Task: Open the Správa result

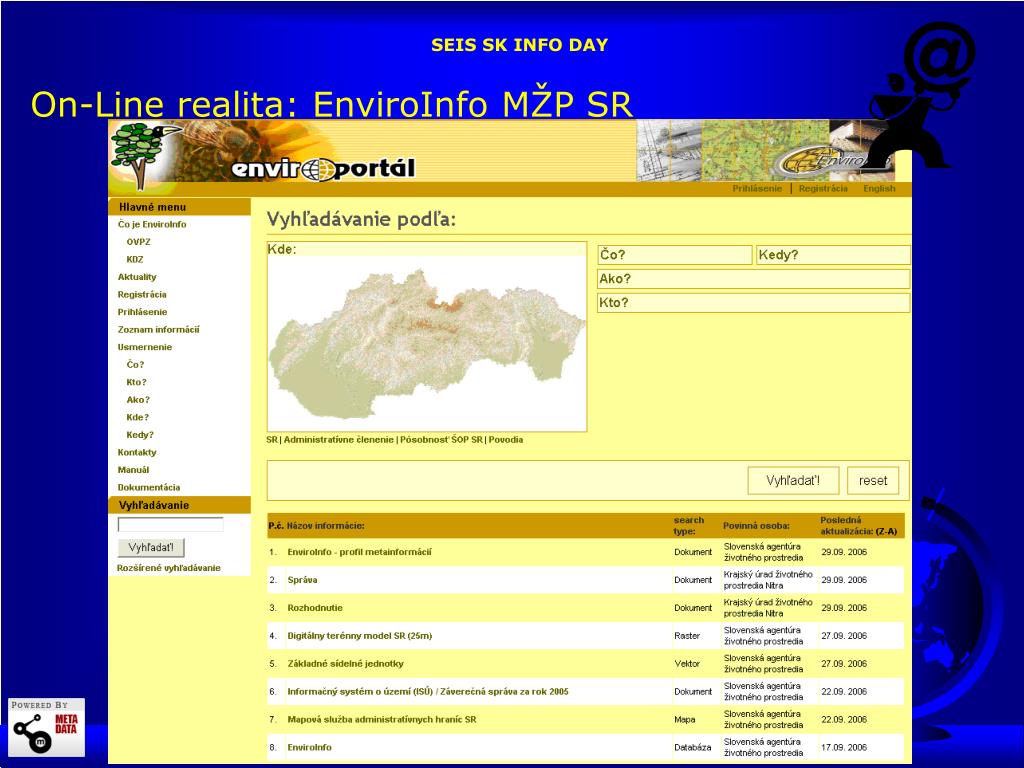Action: 302,580
